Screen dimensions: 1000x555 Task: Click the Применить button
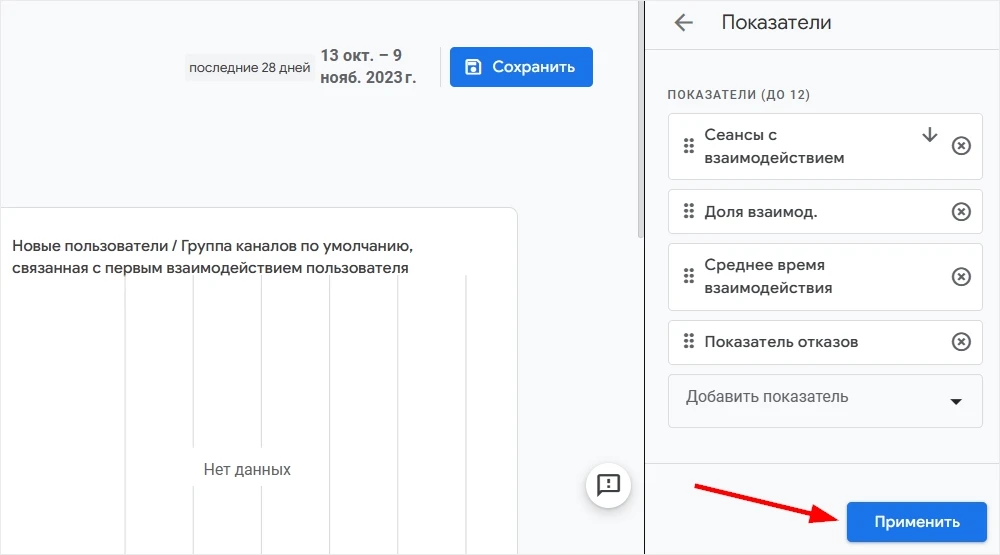916,522
